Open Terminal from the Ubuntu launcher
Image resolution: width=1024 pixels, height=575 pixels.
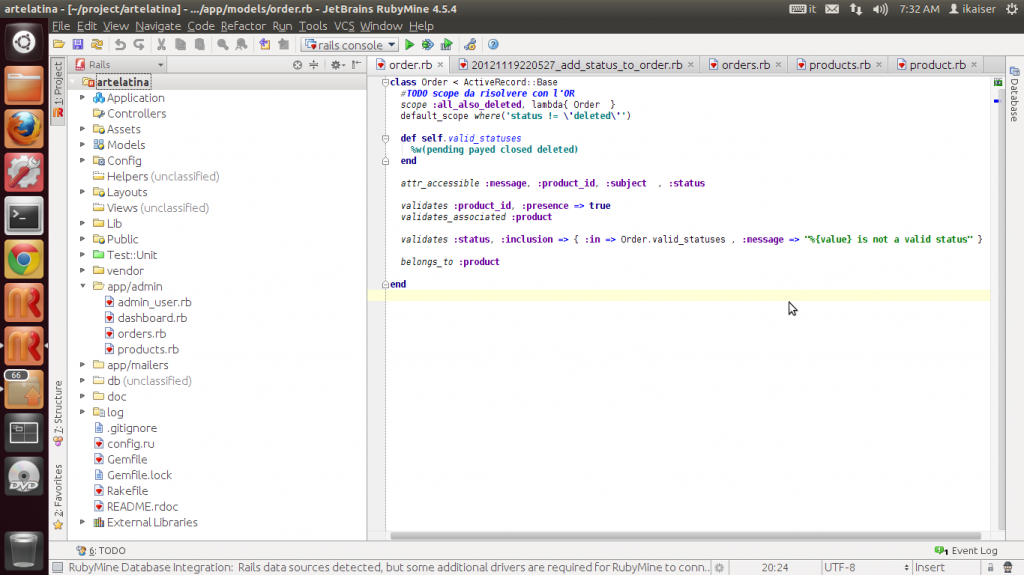pos(24,214)
